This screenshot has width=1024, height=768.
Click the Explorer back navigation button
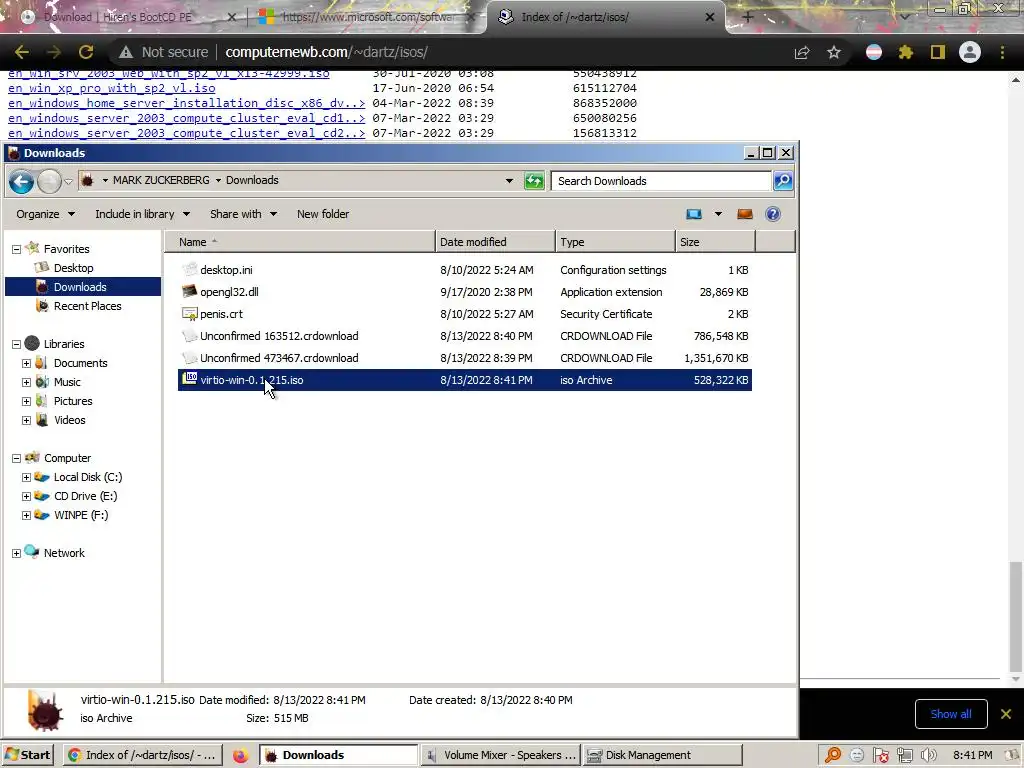[x=21, y=181]
